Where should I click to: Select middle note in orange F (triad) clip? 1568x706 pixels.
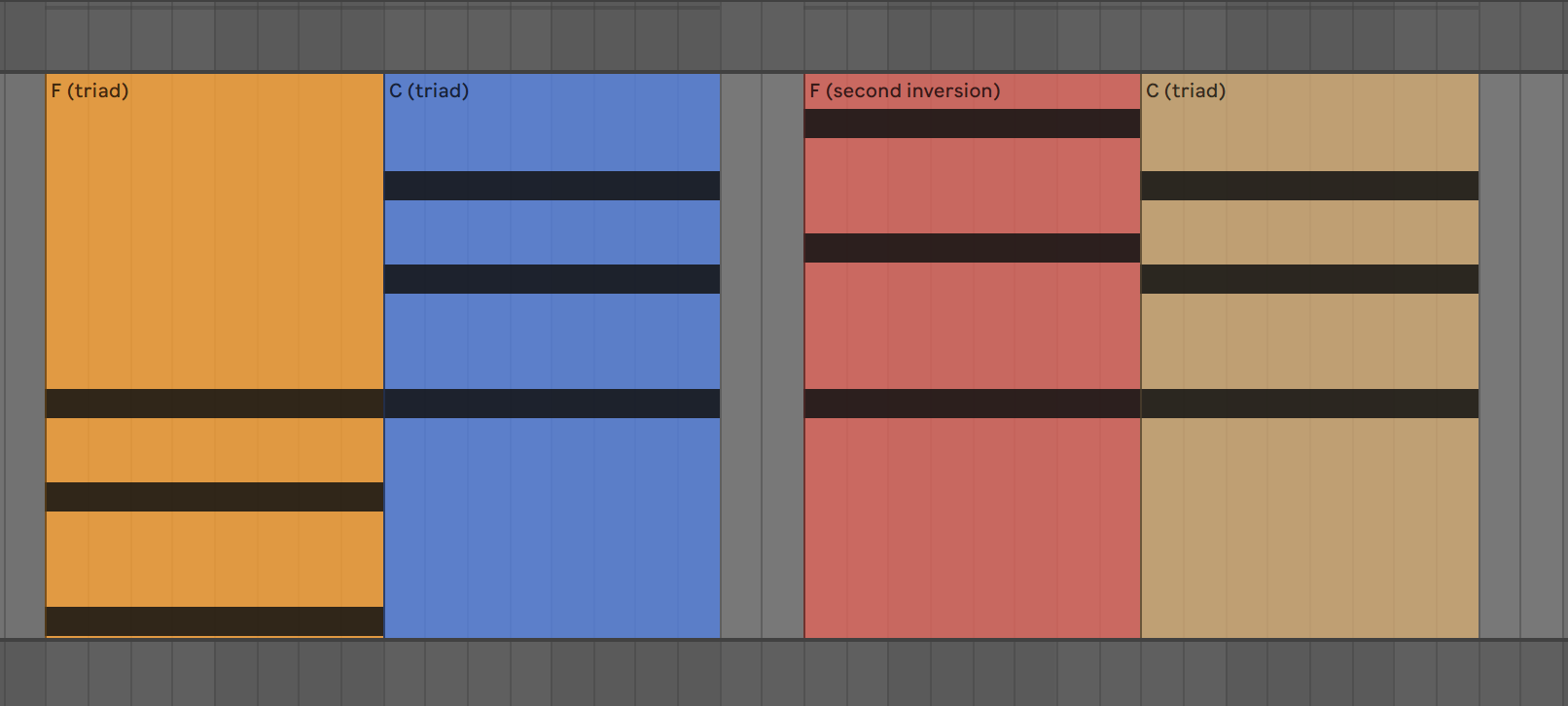click(215, 497)
